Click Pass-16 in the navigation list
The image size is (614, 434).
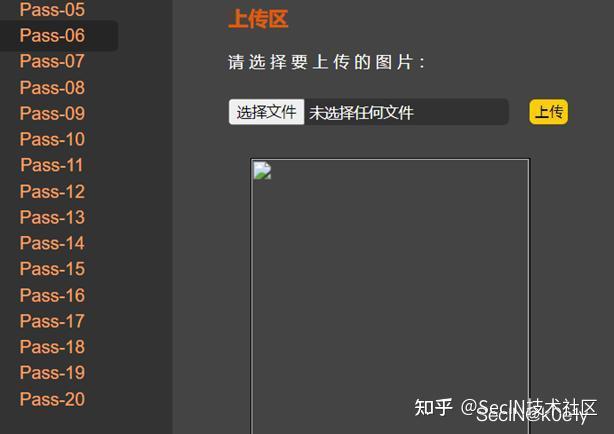pos(52,295)
